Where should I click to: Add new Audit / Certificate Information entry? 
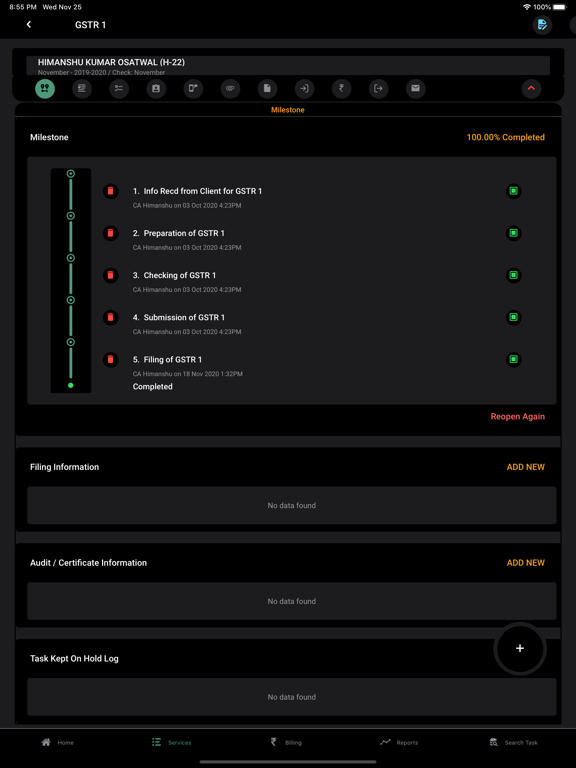point(526,563)
